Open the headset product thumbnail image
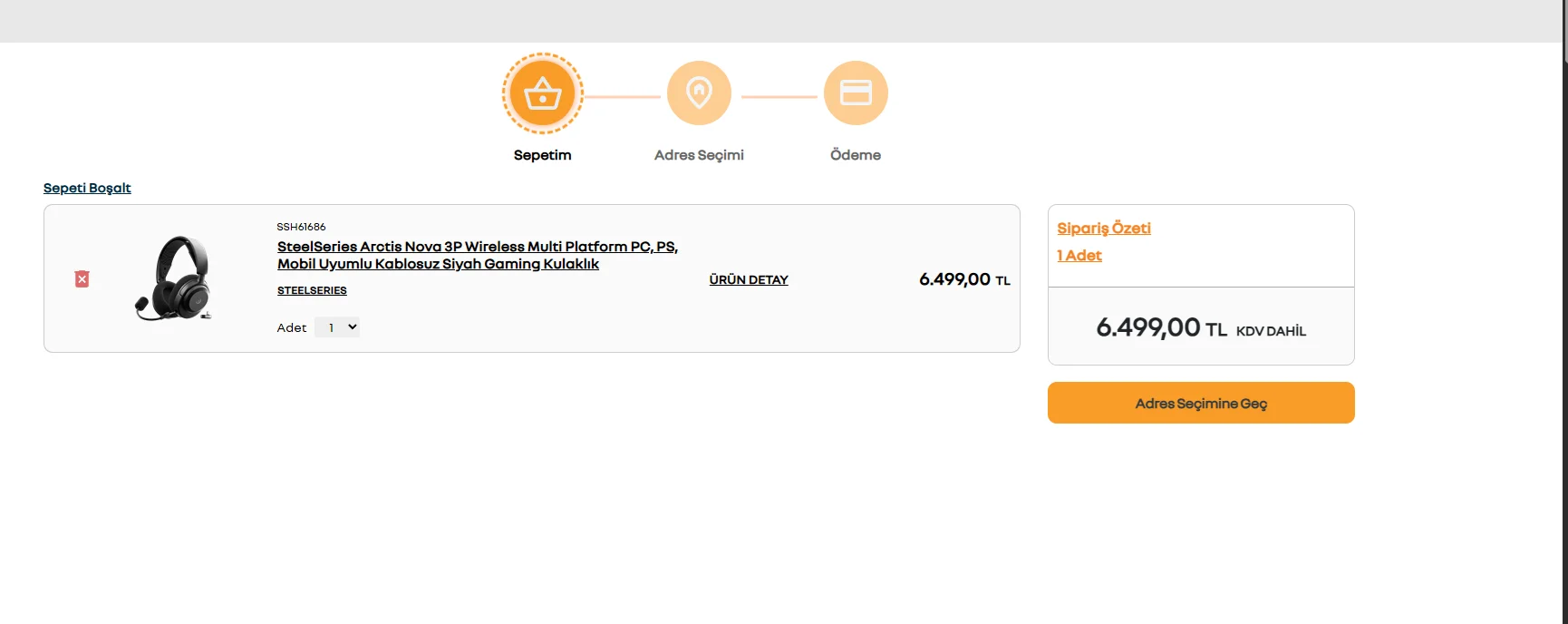1568x624 pixels. [174, 278]
